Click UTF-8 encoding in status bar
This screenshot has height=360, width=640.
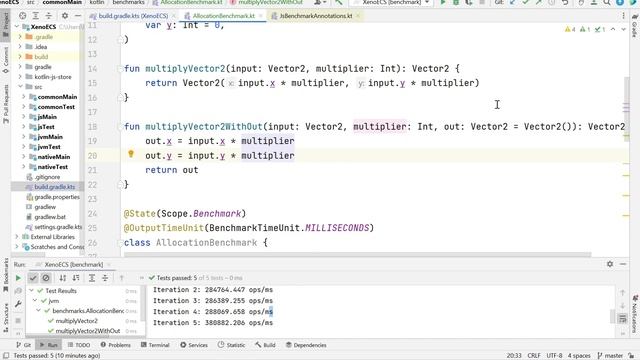[554, 356]
